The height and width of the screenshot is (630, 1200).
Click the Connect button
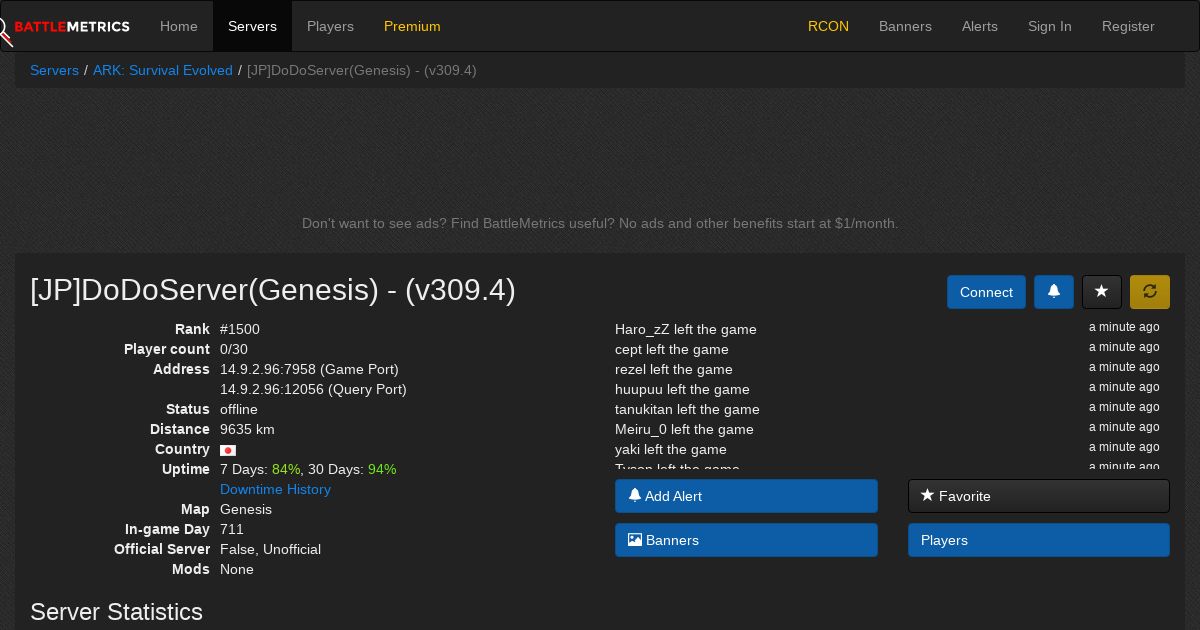click(x=986, y=292)
